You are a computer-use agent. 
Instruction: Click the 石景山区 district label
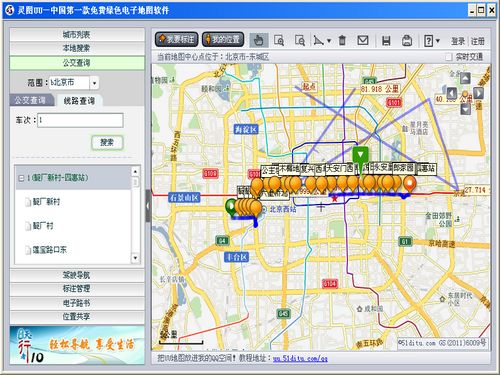tap(184, 197)
